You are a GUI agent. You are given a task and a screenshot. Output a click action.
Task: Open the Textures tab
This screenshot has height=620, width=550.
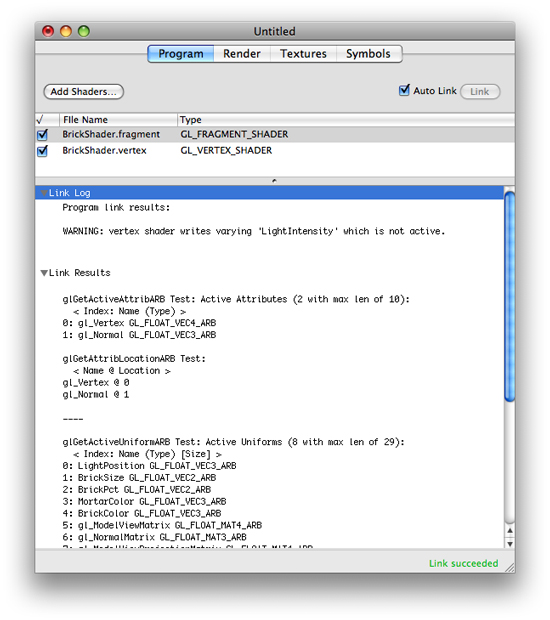303,54
